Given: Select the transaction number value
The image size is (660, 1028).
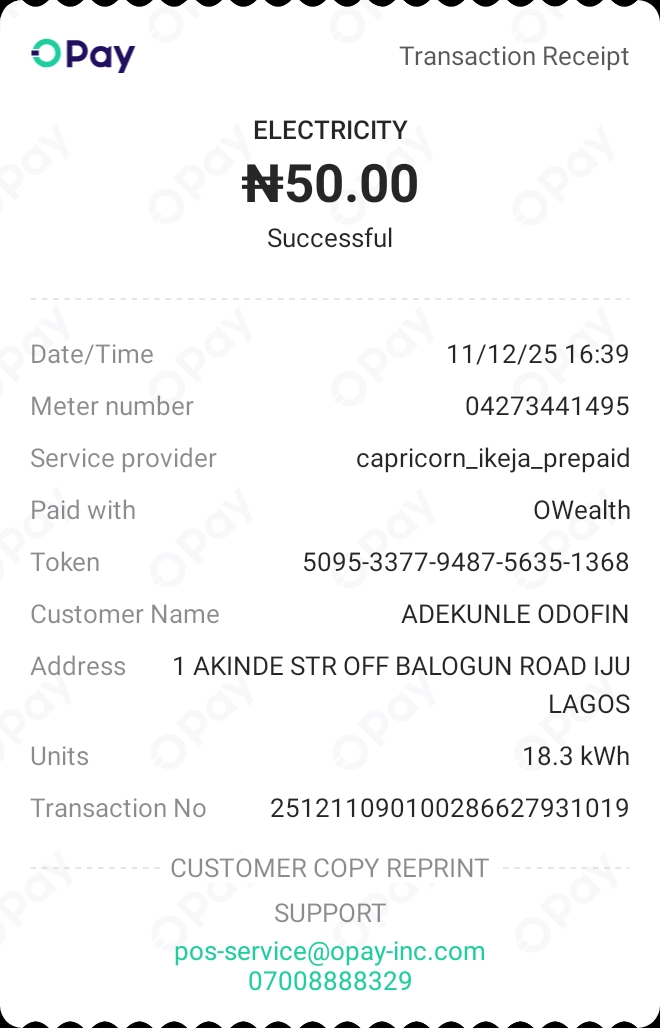Looking at the screenshot, I should tap(450, 808).
